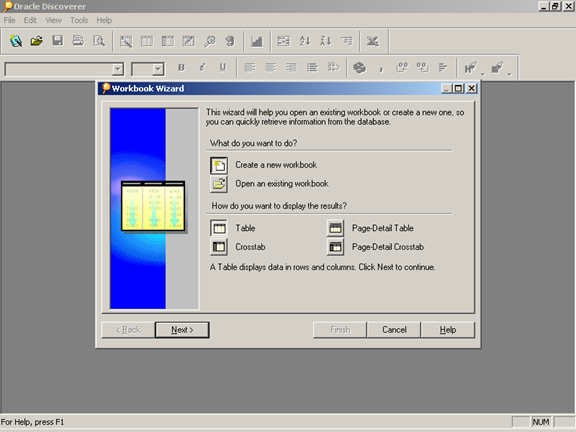Click the New Workbook toolbar icon
576x432 pixels.
pyautogui.click(x=16, y=41)
